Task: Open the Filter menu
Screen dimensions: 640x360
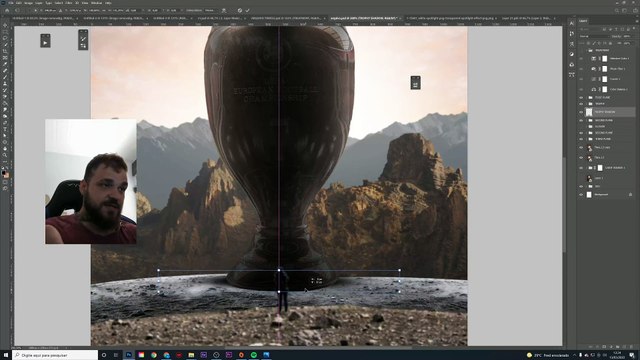Action: pyautogui.click(x=69, y=3)
